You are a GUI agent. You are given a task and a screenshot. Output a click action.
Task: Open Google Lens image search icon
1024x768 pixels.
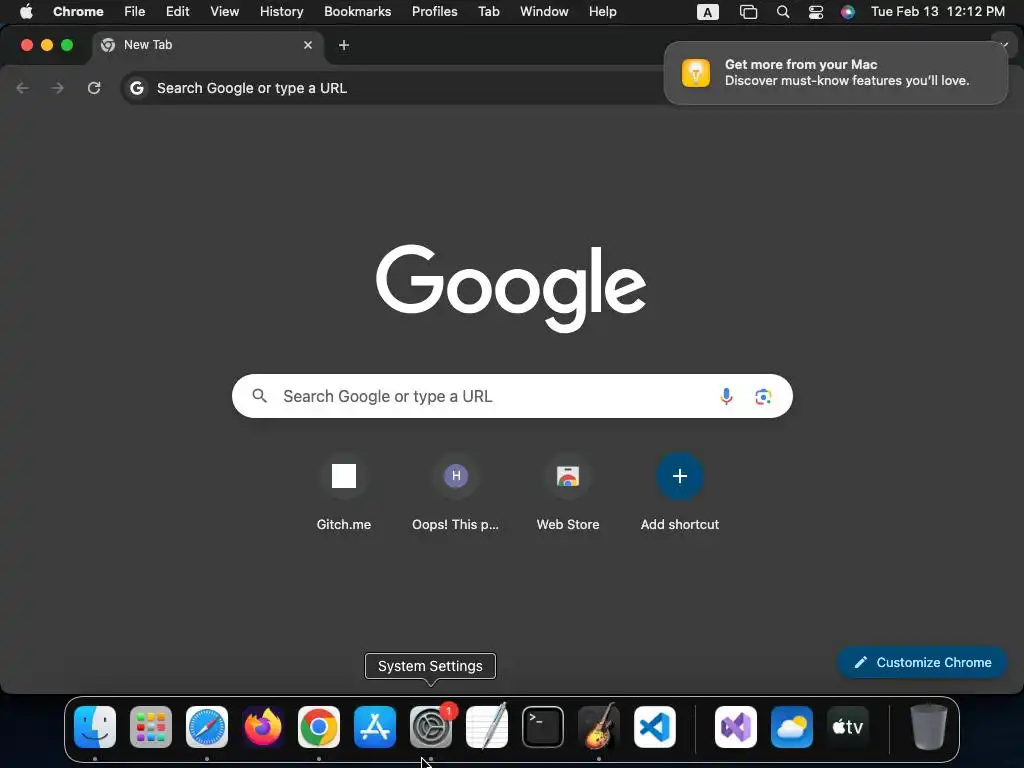[763, 396]
